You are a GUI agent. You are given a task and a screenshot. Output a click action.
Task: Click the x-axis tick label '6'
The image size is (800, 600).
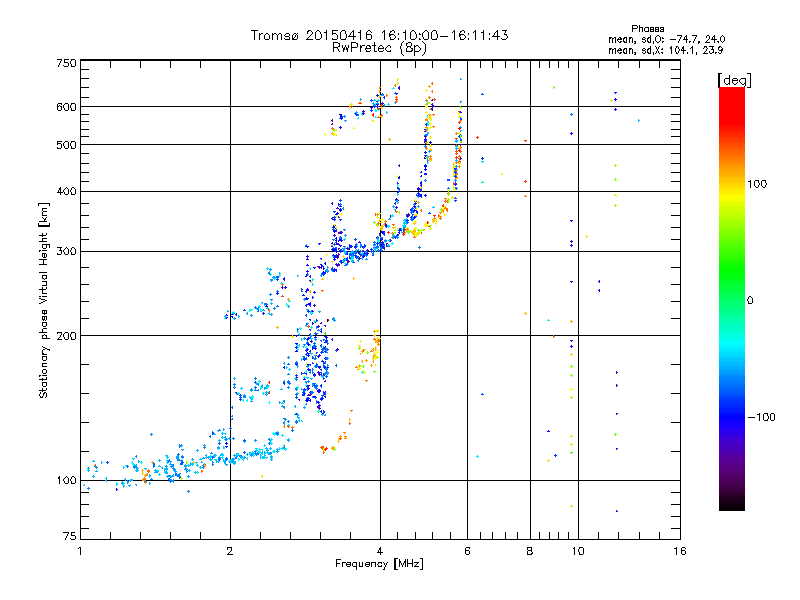point(467,551)
